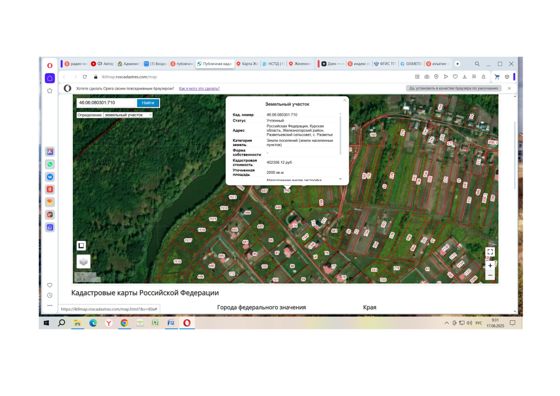The height and width of the screenshot is (396, 560).
Task: Reload the page with the refresh icon
Action: point(85,77)
